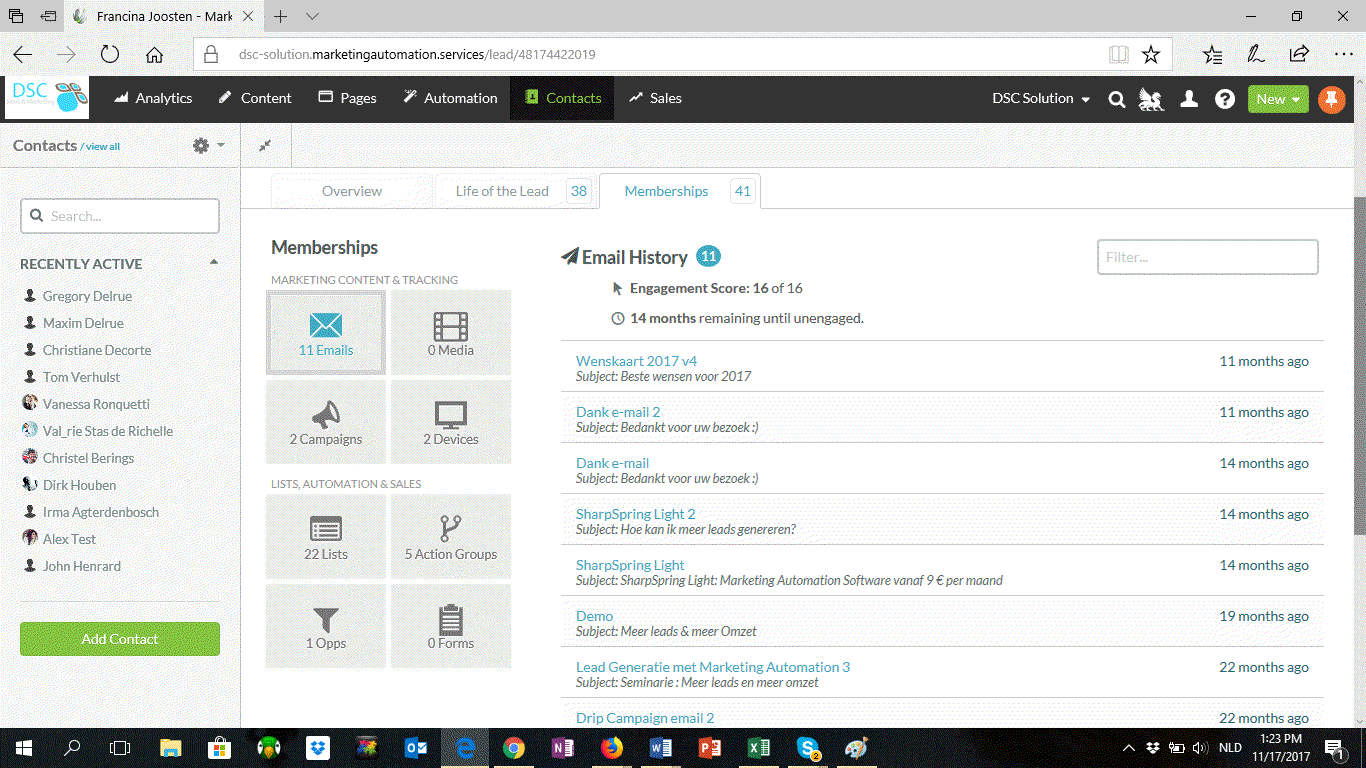Click the help question mark icon

click(x=1225, y=99)
